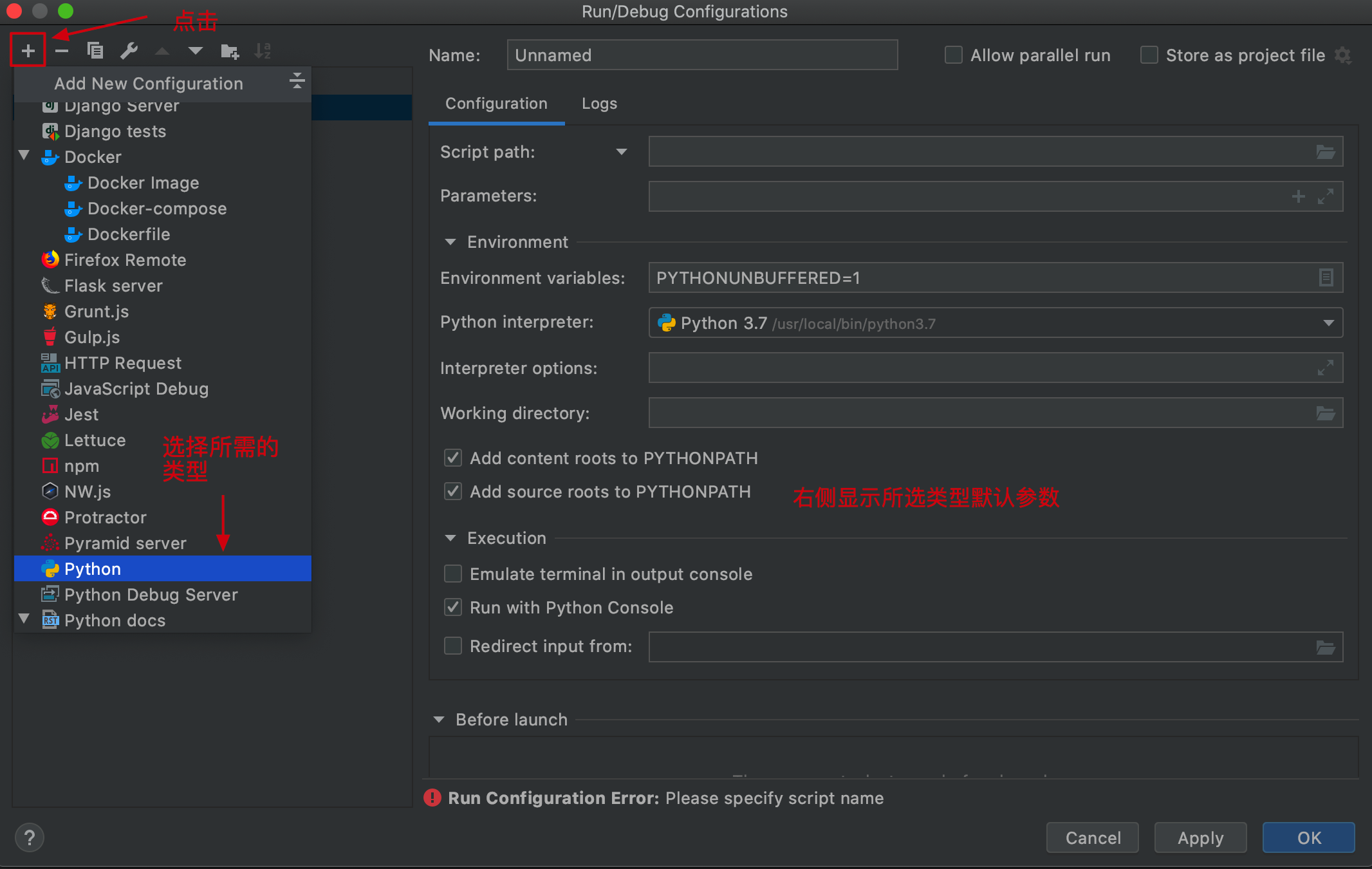1372x869 pixels.
Task: Click the Copy Configuration icon
Action: click(95, 50)
